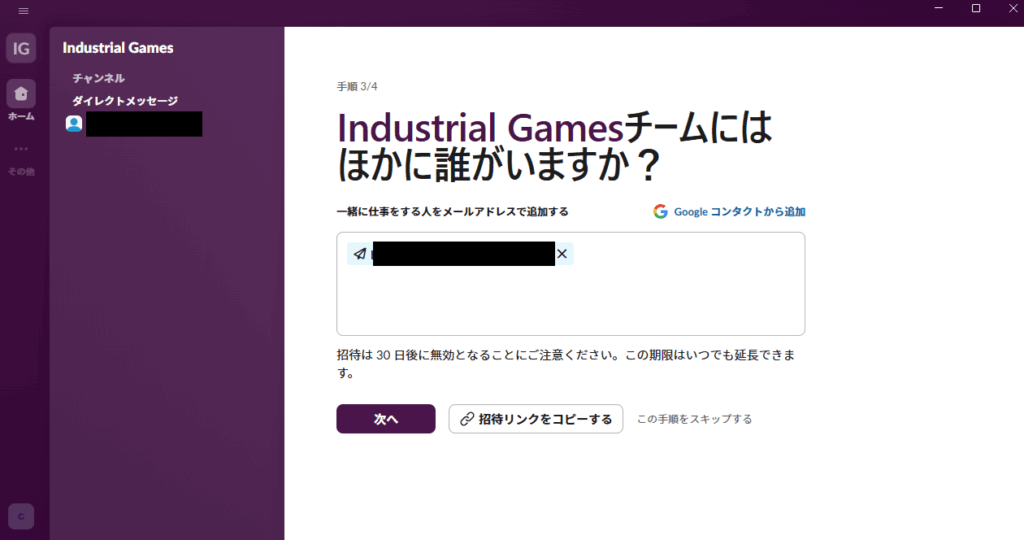Go to the ホーム home icon
The width and height of the screenshot is (1024, 540).
click(21, 95)
